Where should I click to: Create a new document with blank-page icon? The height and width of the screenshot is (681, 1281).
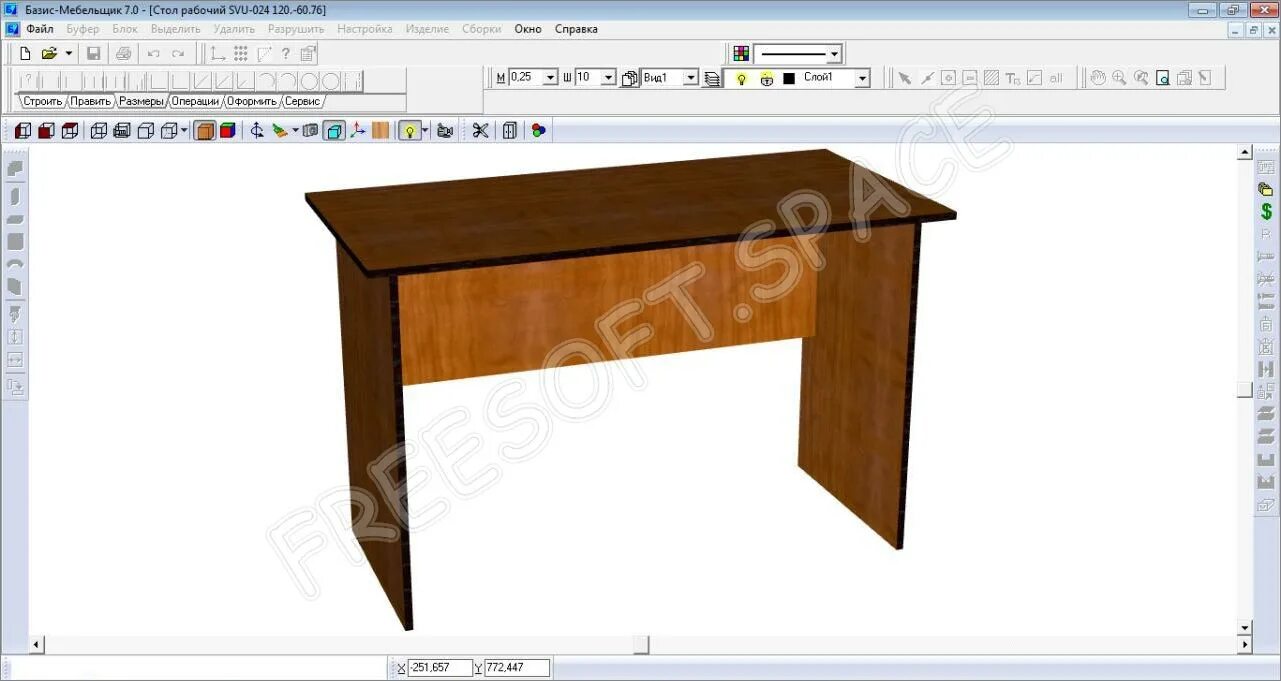click(25, 53)
